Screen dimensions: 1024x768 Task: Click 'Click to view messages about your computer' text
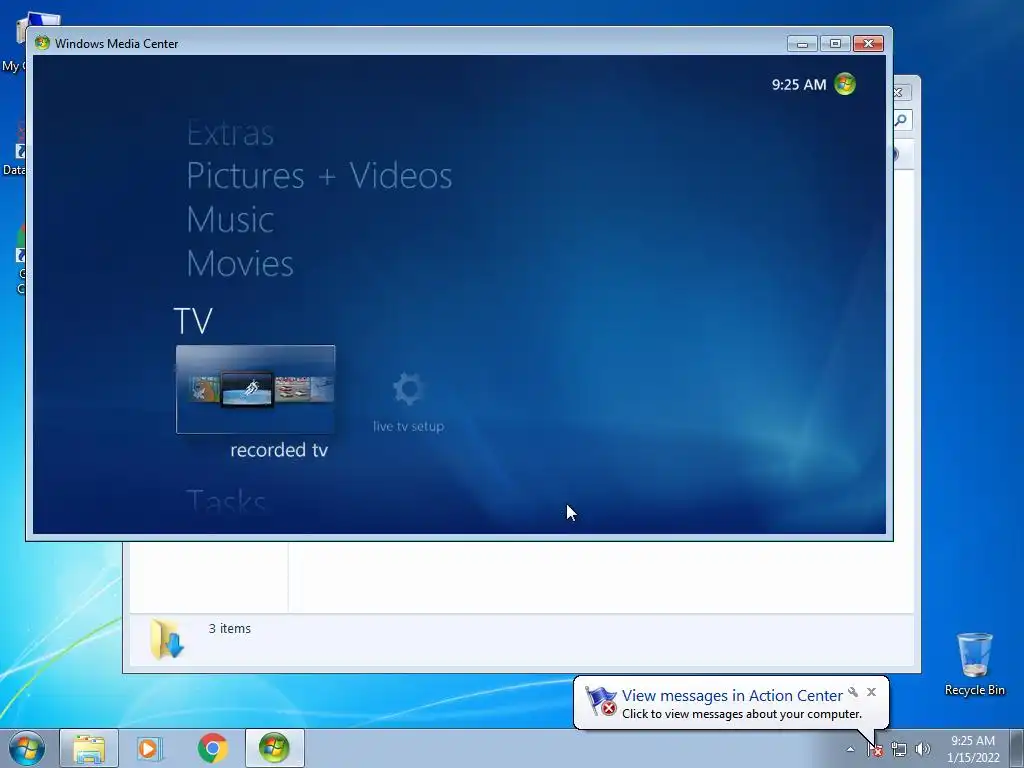[742, 714]
